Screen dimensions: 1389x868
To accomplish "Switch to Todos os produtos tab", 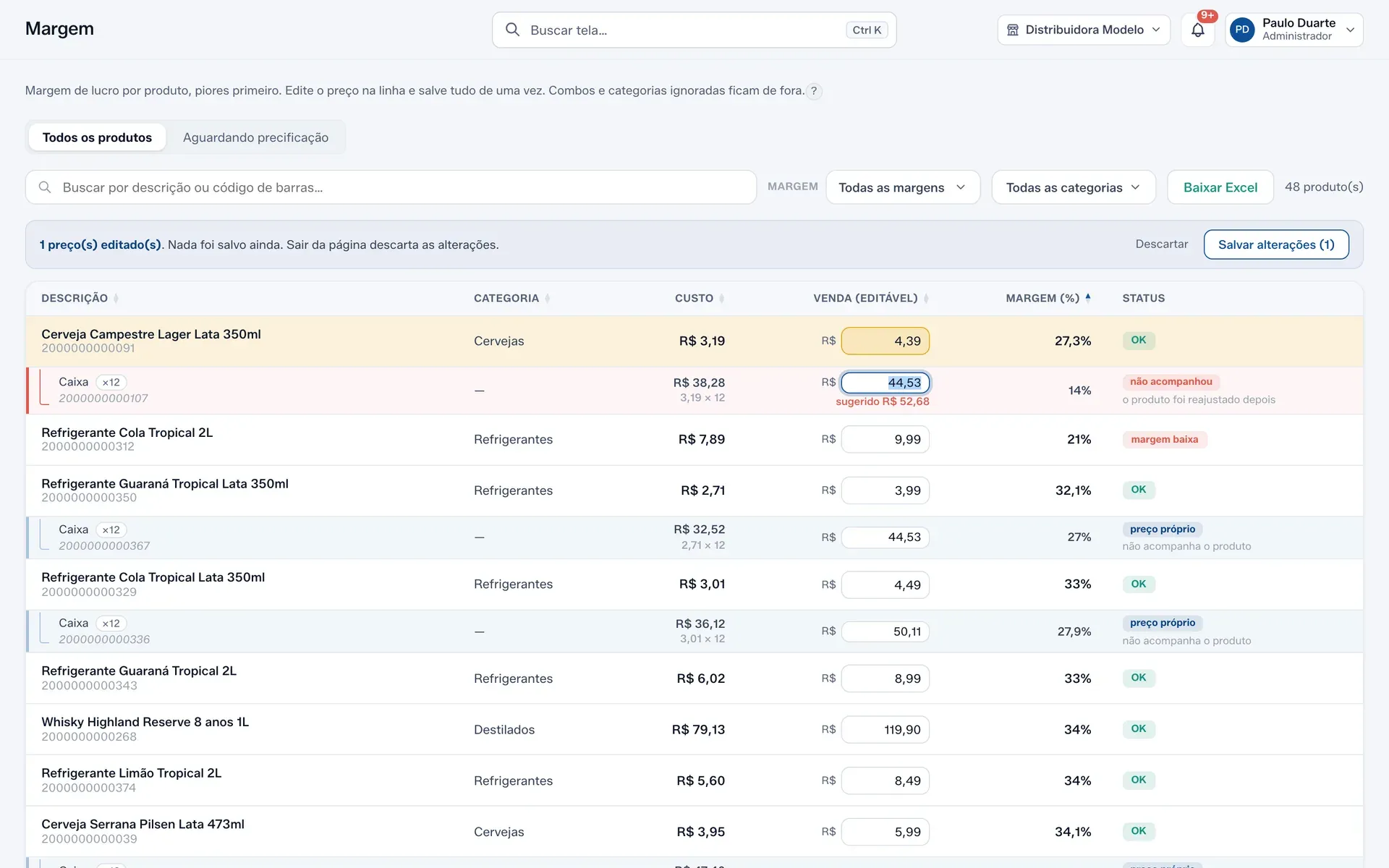I will click(x=97, y=137).
